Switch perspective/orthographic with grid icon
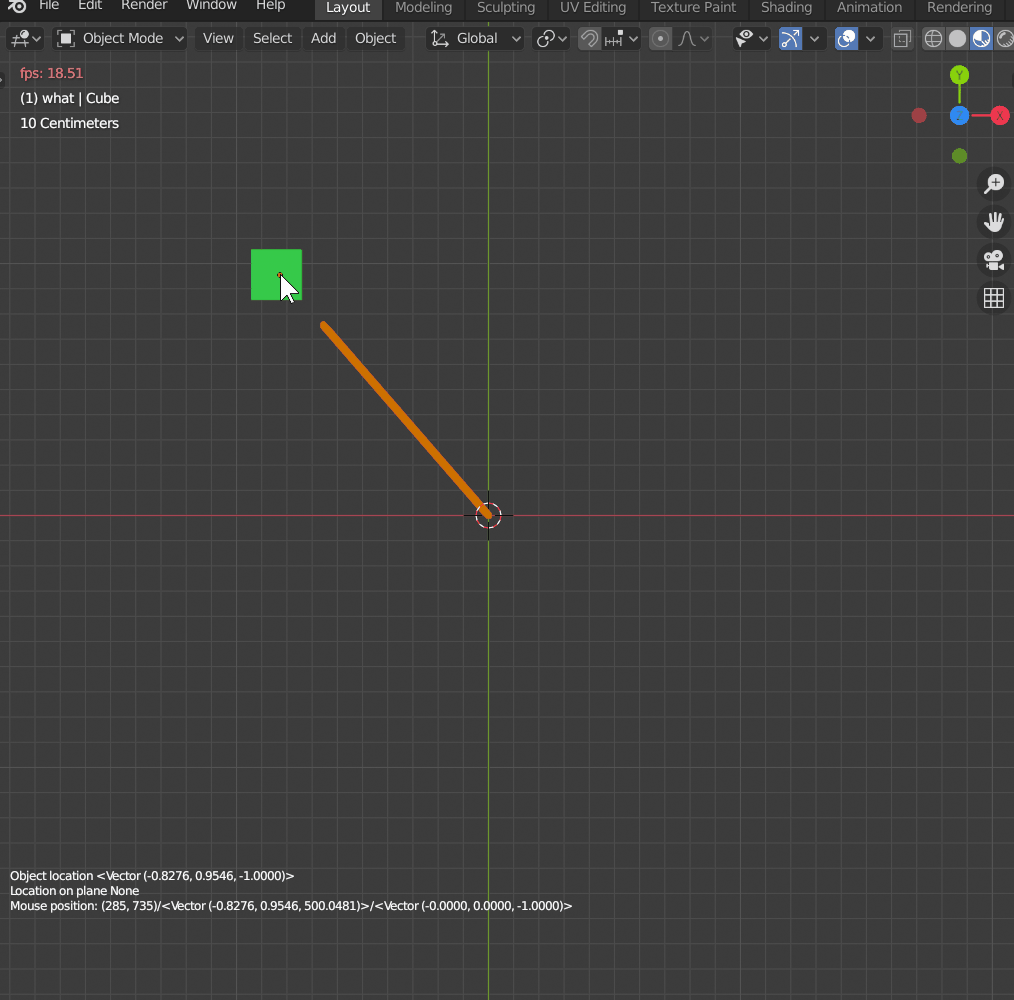The width and height of the screenshot is (1014, 1000). [x=993, y=298]
